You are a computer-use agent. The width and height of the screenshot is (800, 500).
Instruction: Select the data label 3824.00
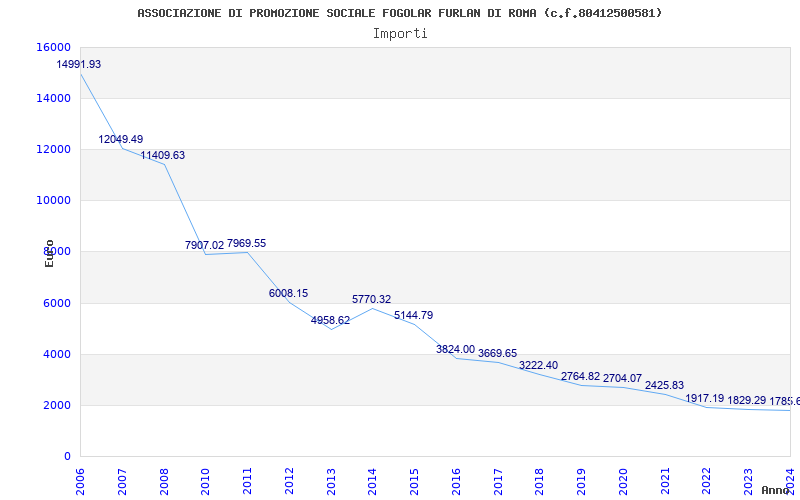(456, 349)
